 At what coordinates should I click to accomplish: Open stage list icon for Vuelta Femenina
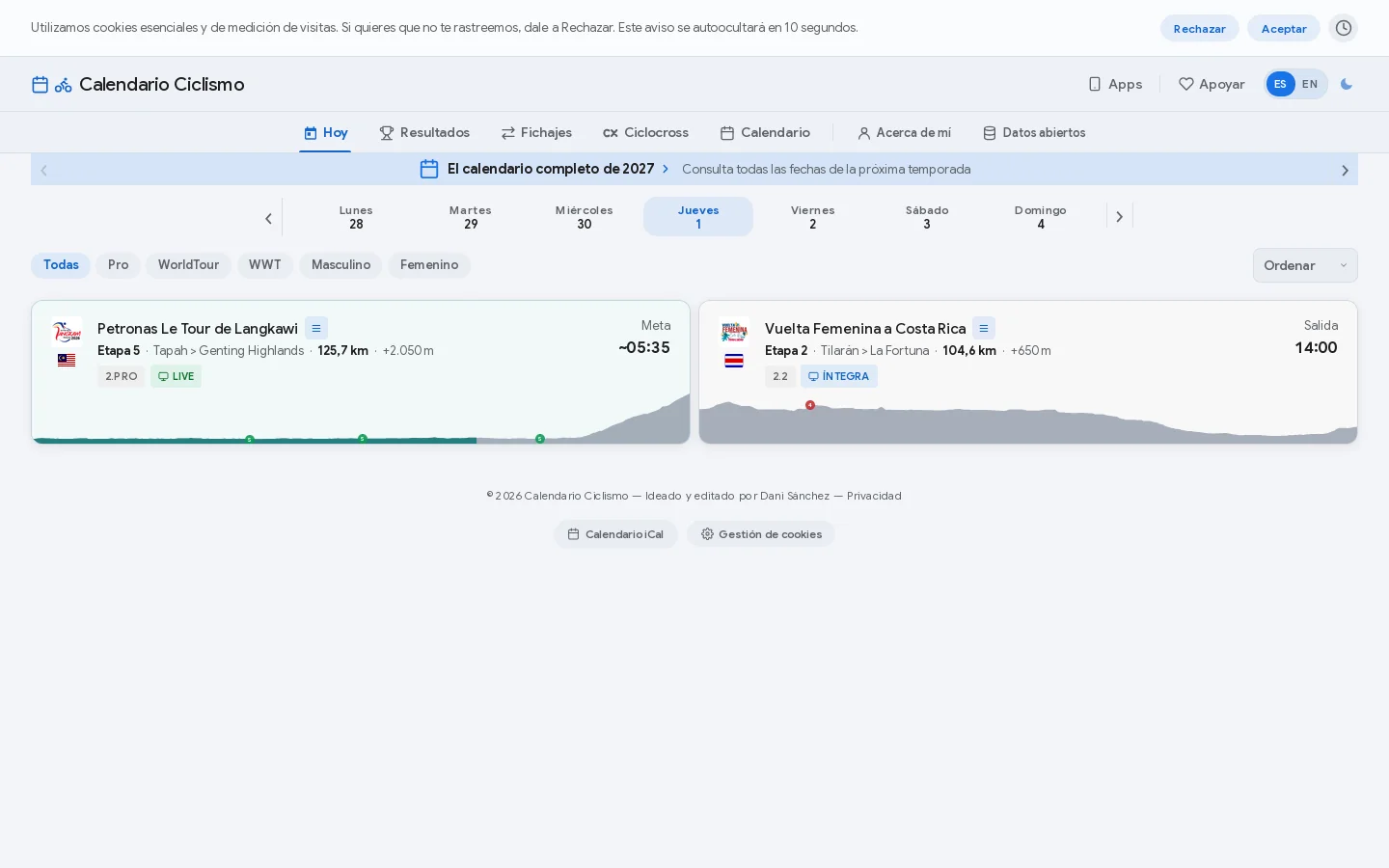click(984, 328)
